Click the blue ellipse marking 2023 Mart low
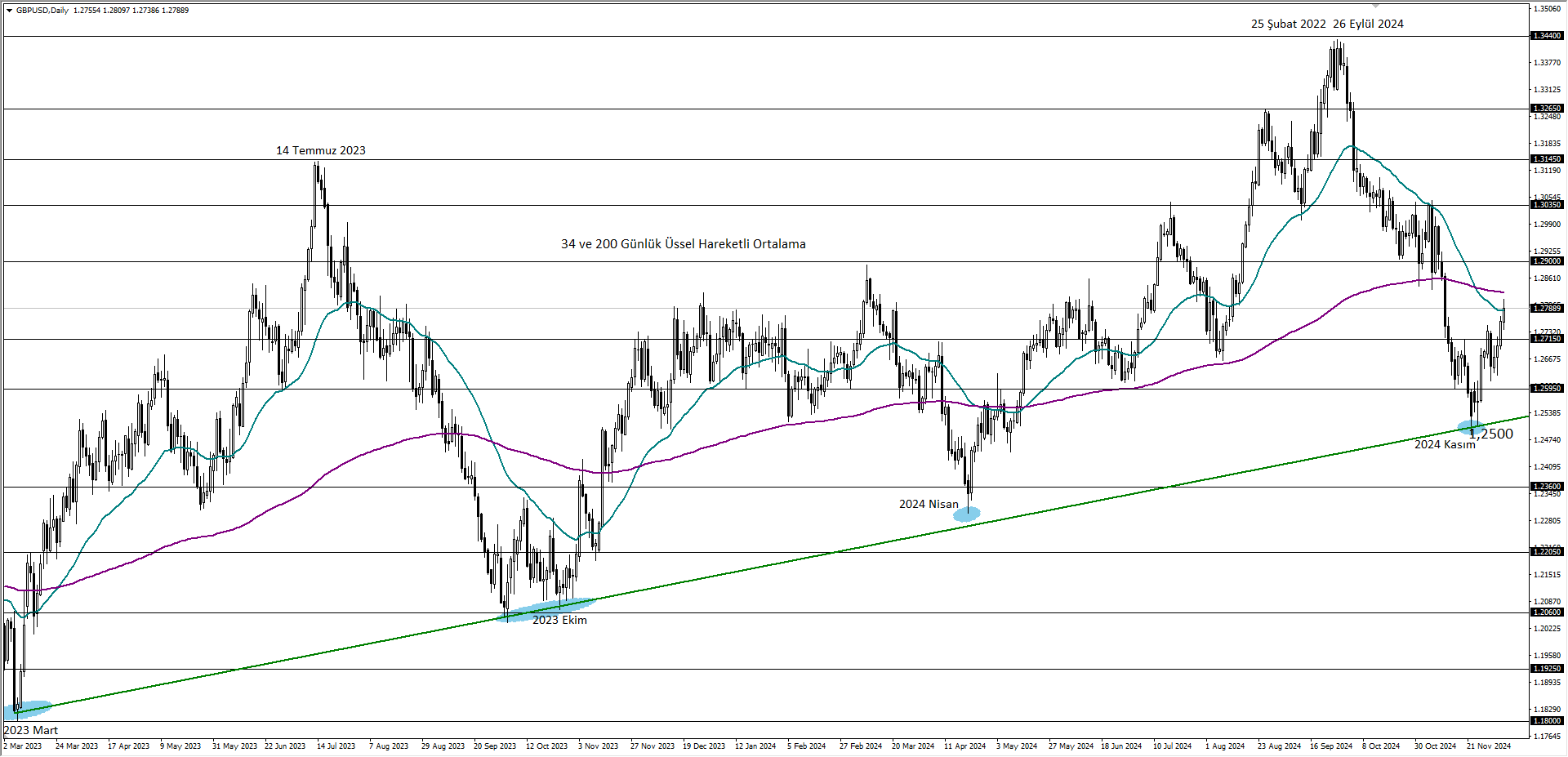 [28, 709]
